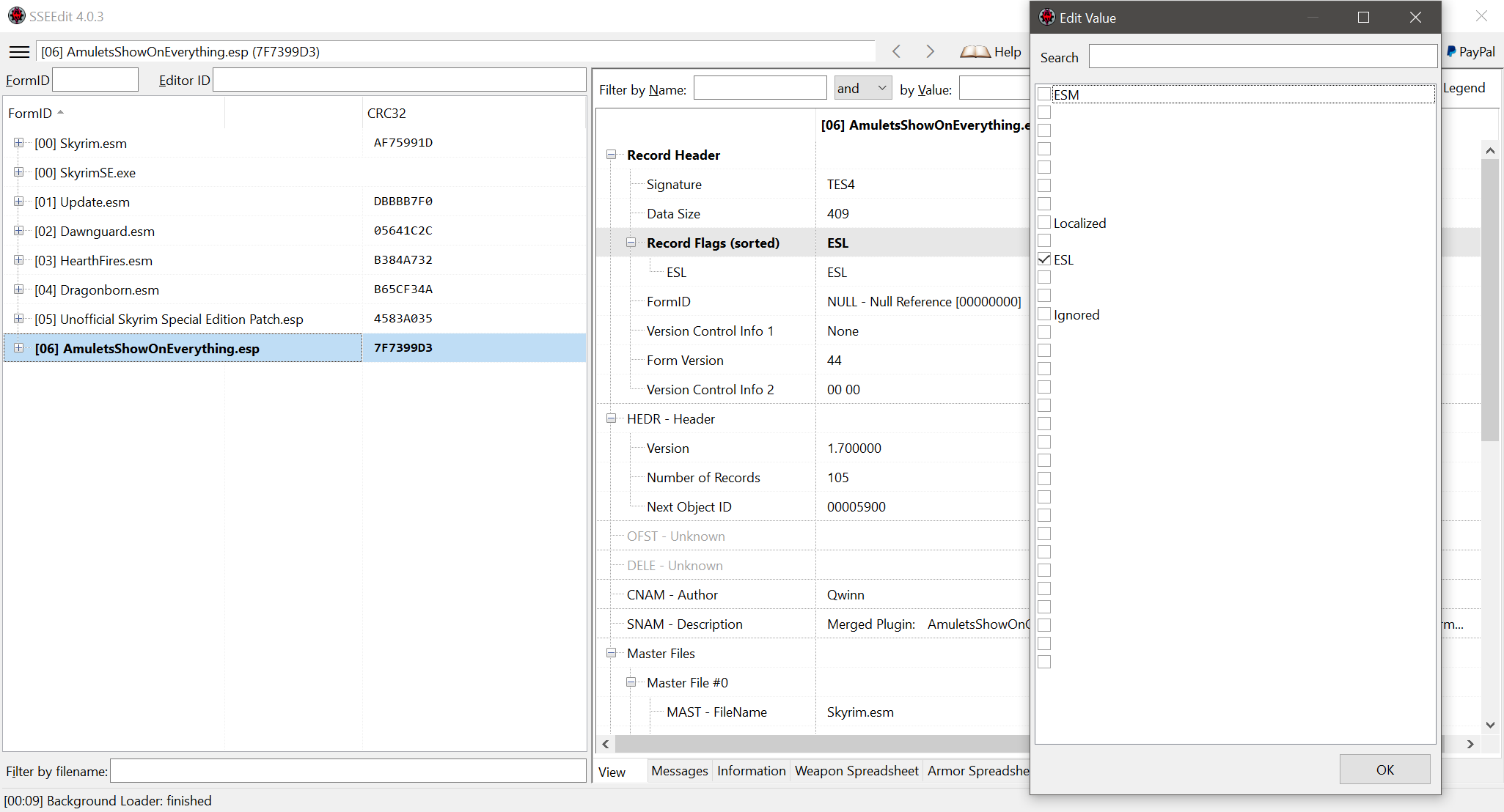This screenshot has height=812, width=1504.
Task: Check the ESM flag checkbox
Action: 1044,94
